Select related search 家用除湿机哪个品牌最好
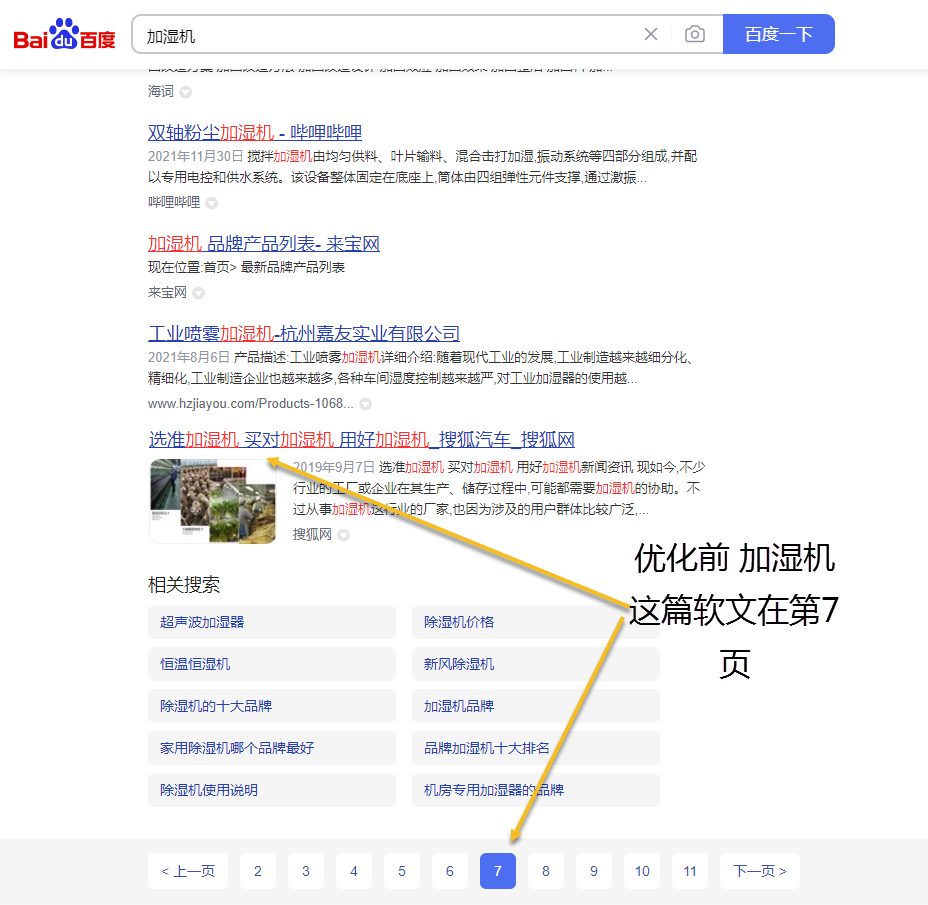Screen dimensions: 928x905 pos(272,748)
